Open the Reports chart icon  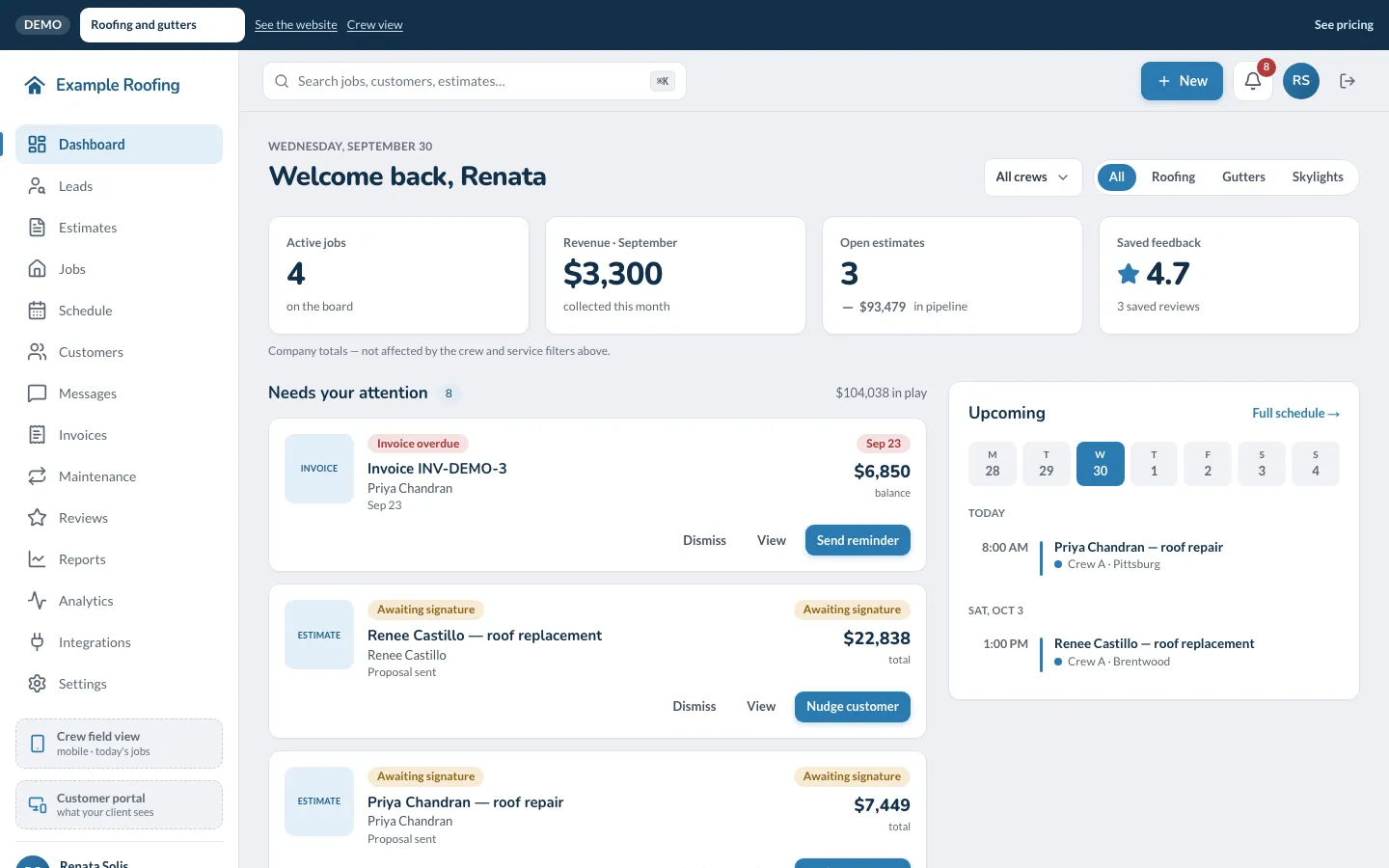pyautogui.click(x=38, y=559)
